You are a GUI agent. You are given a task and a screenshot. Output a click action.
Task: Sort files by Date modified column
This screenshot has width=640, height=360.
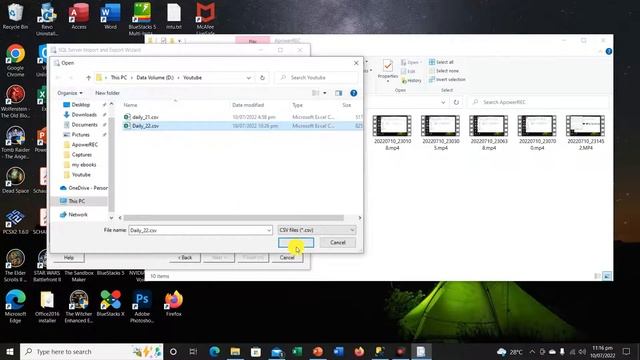[248, 105]
